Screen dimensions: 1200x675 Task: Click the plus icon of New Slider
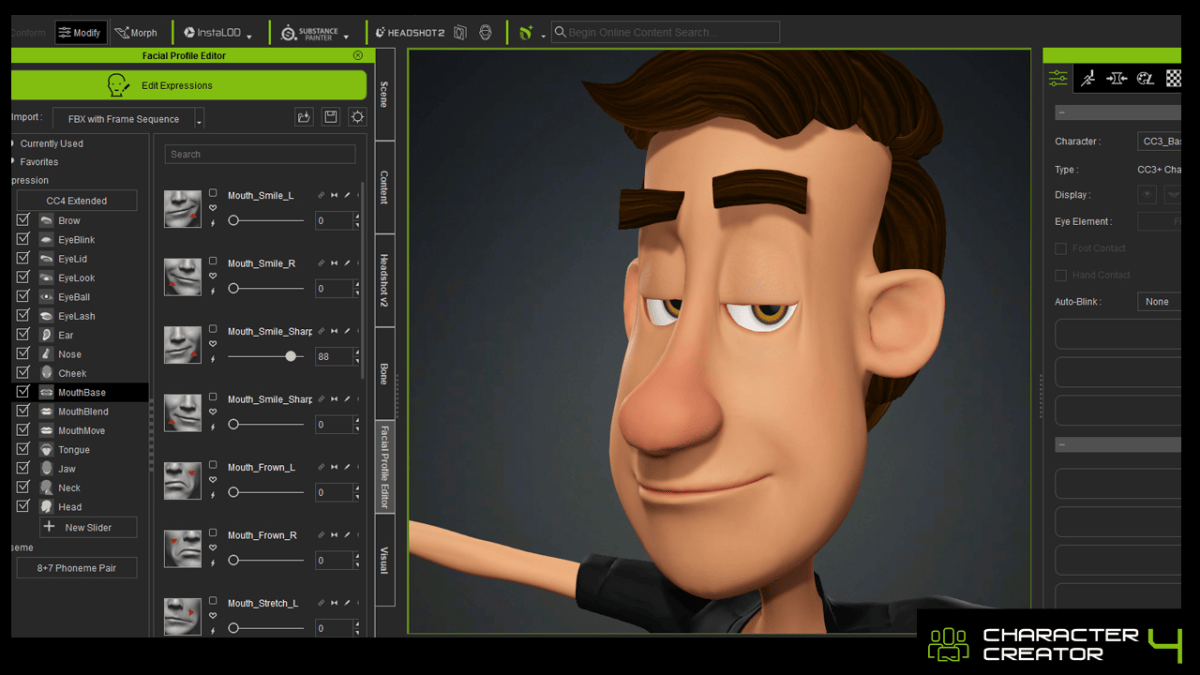[49, 527]
